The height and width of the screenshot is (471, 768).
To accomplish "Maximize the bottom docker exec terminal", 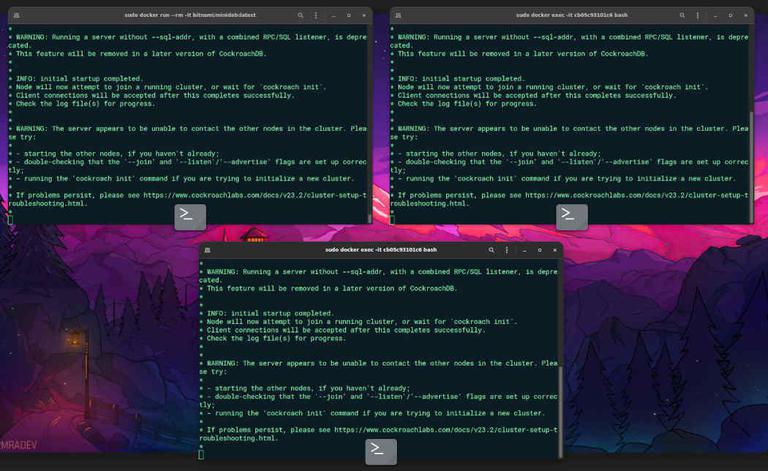I will [x=540, y=250].
